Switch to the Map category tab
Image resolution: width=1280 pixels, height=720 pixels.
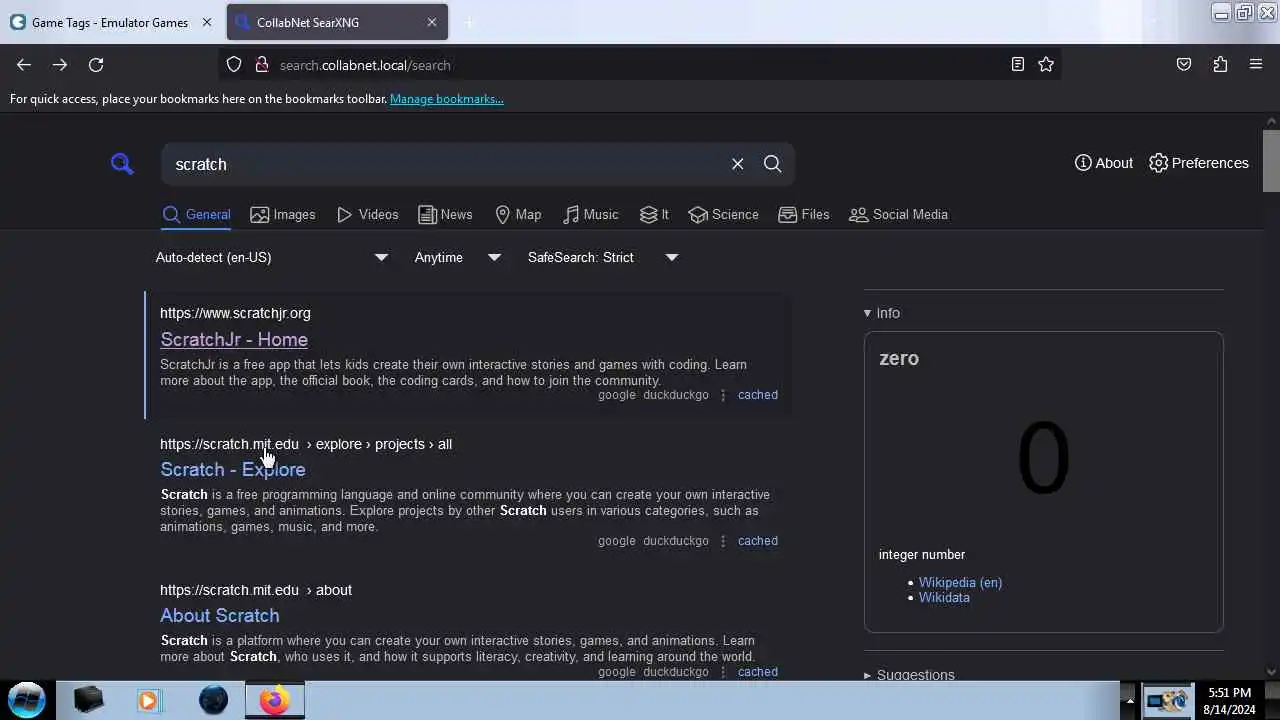518,214
